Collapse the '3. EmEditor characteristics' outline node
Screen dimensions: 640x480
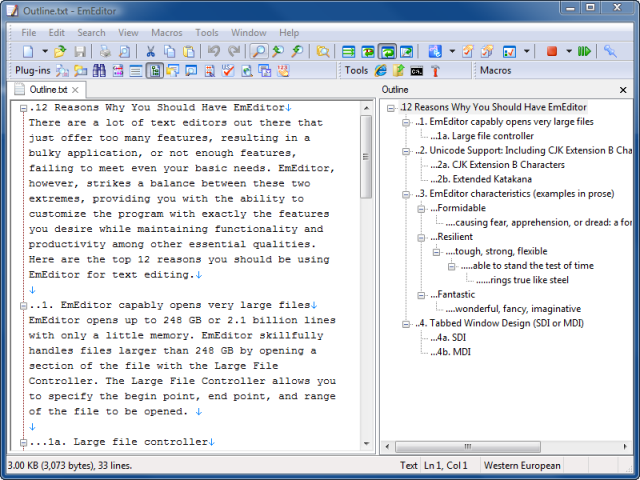click(406, 194)
